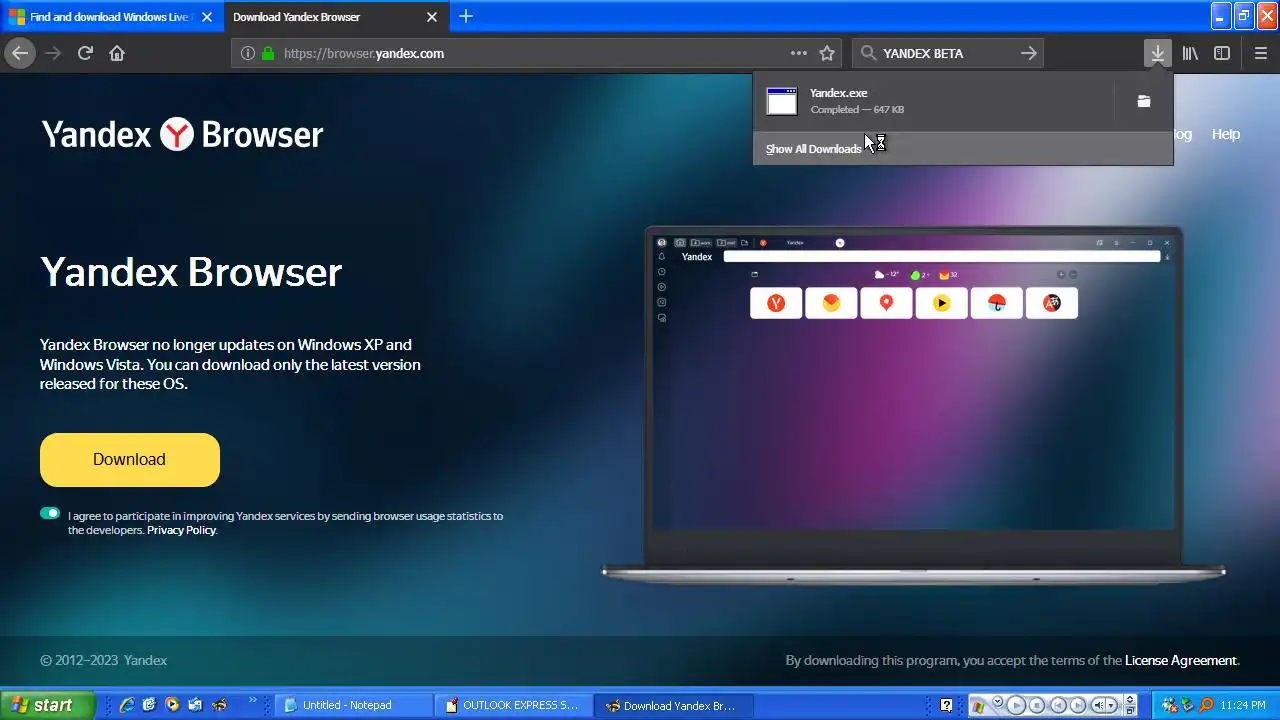Open the media player quick access dropdown

[x=997, y=701]
